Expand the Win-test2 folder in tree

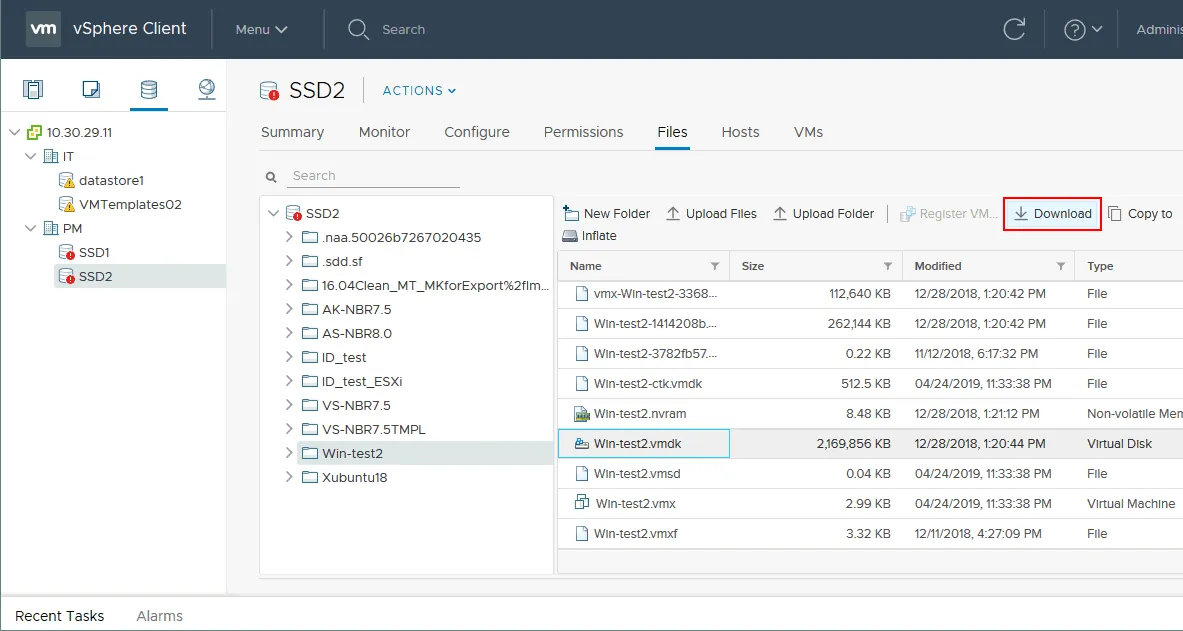pyautogui.click(x=289, y=453)
